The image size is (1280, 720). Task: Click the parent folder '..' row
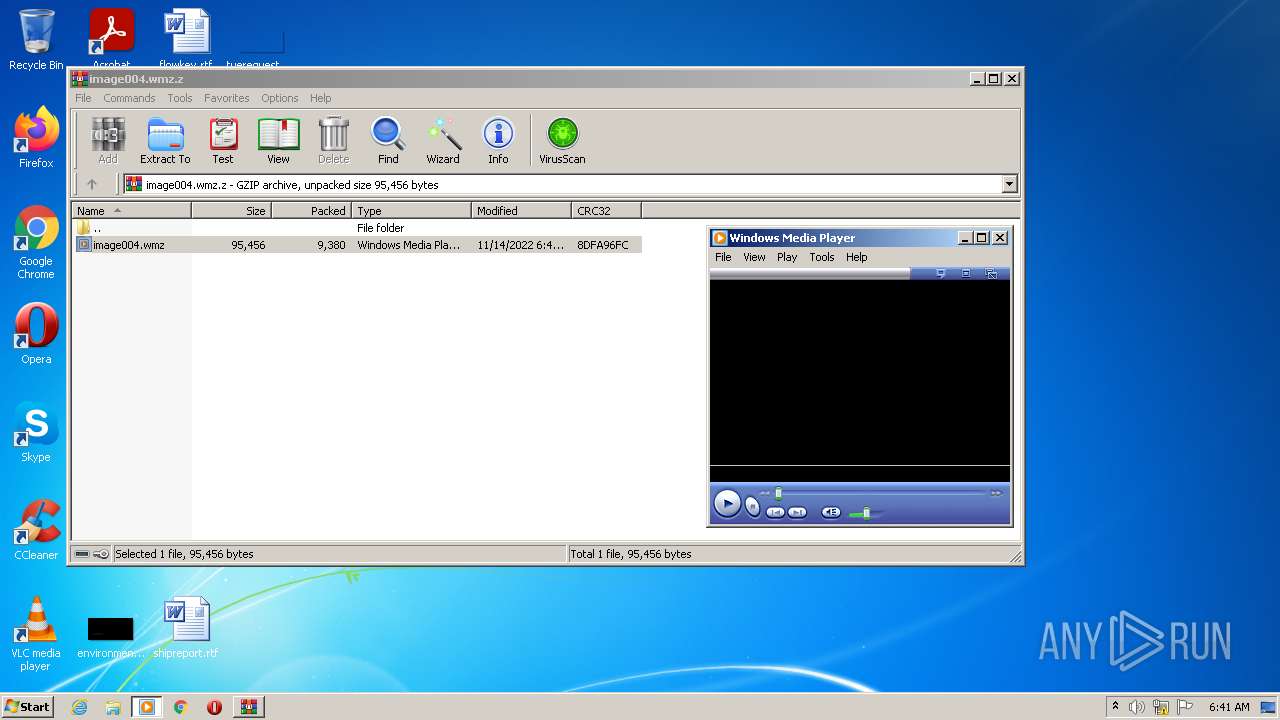tap(358, 228)
